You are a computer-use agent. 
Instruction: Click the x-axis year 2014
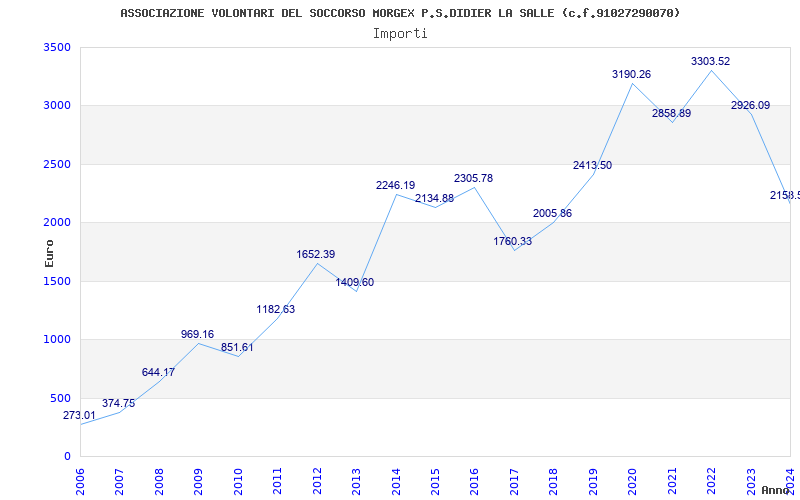(396, 482)
